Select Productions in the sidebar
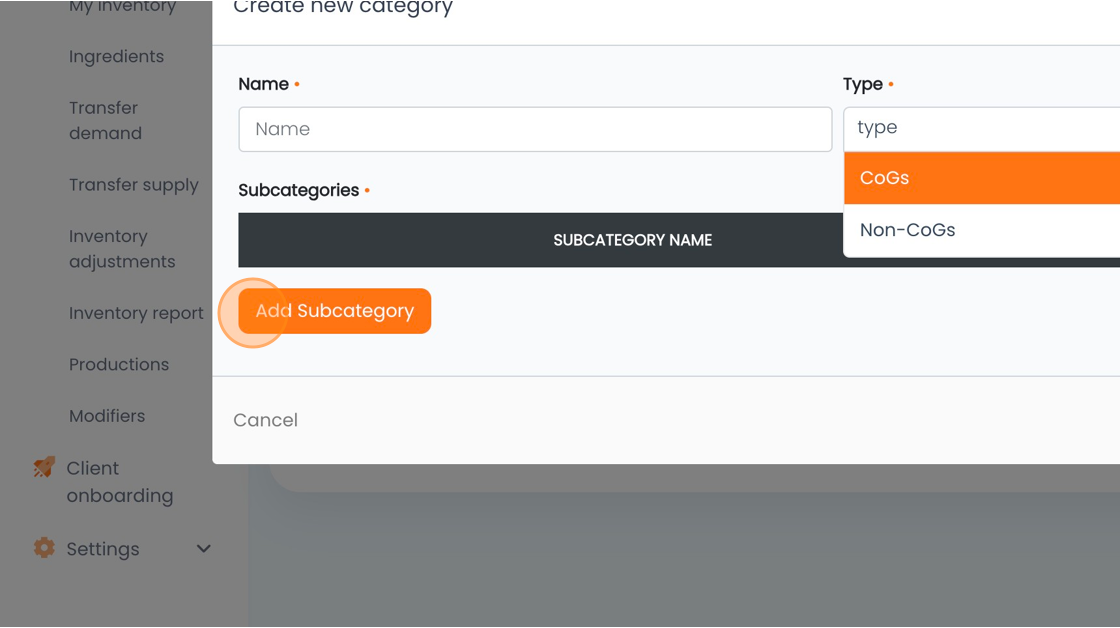1120x628 pixels. [x=119, y=364]
